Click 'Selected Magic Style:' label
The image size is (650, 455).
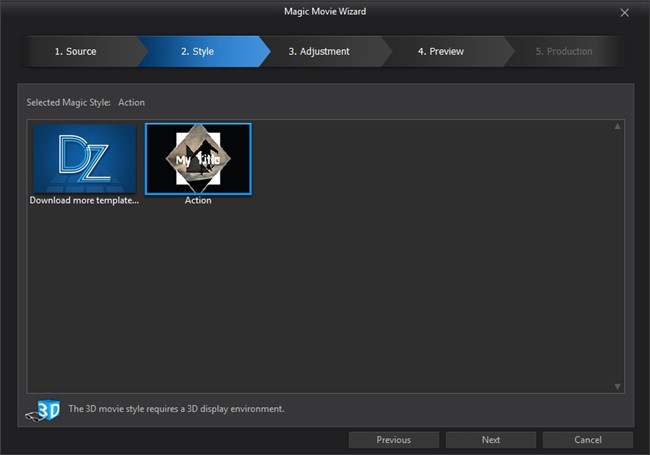68,103
